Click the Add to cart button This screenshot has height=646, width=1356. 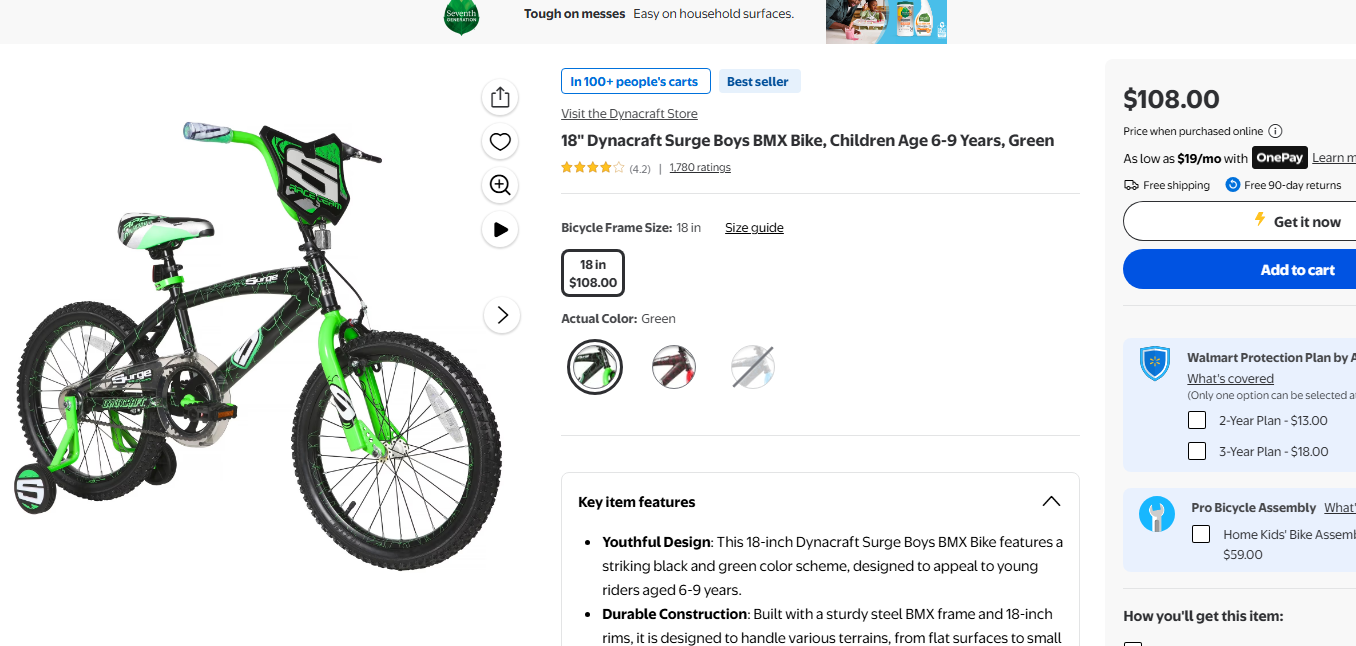[x=1297, y=270]
